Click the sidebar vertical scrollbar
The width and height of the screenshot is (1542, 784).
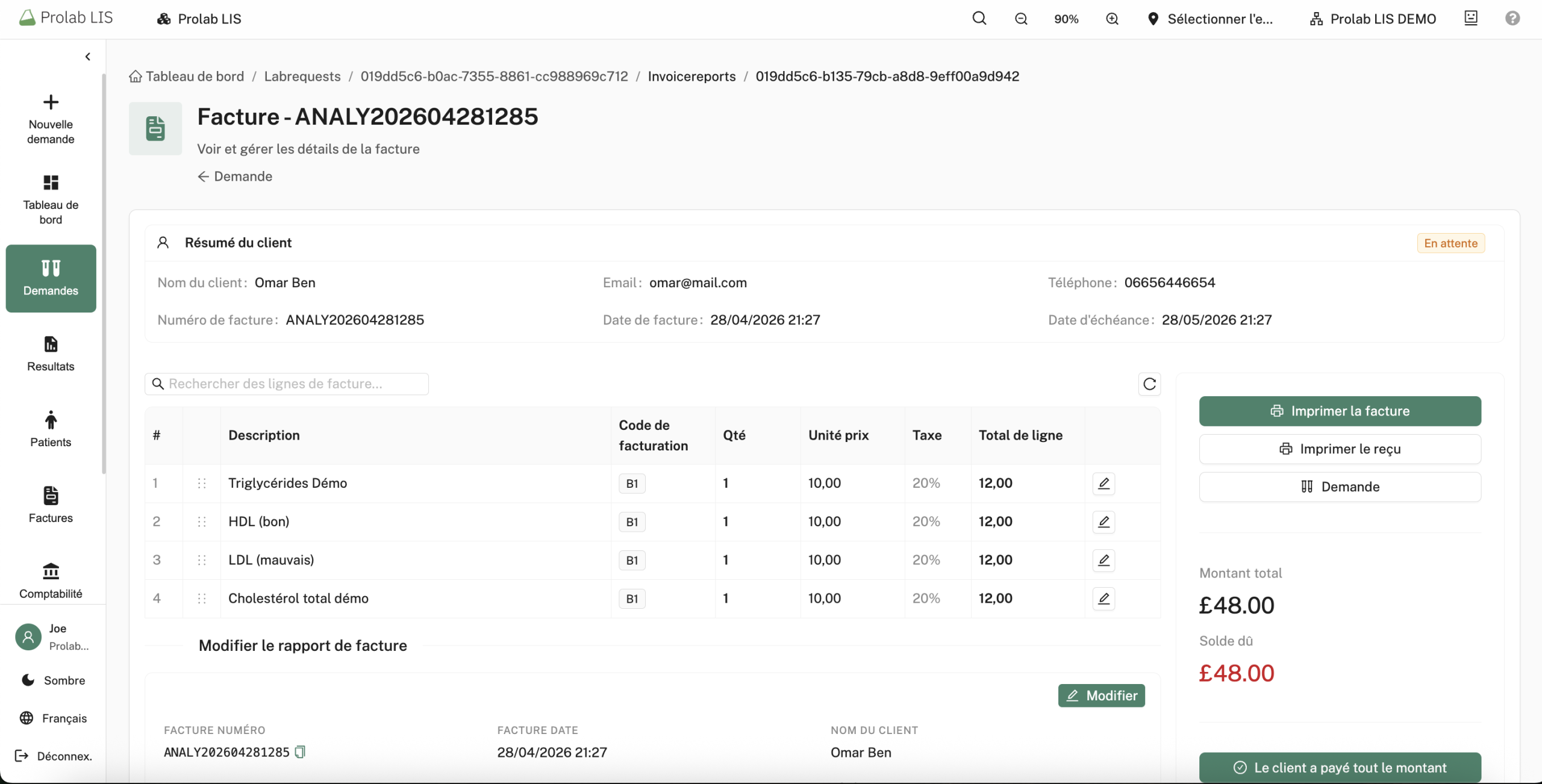(x=104, y=274)
